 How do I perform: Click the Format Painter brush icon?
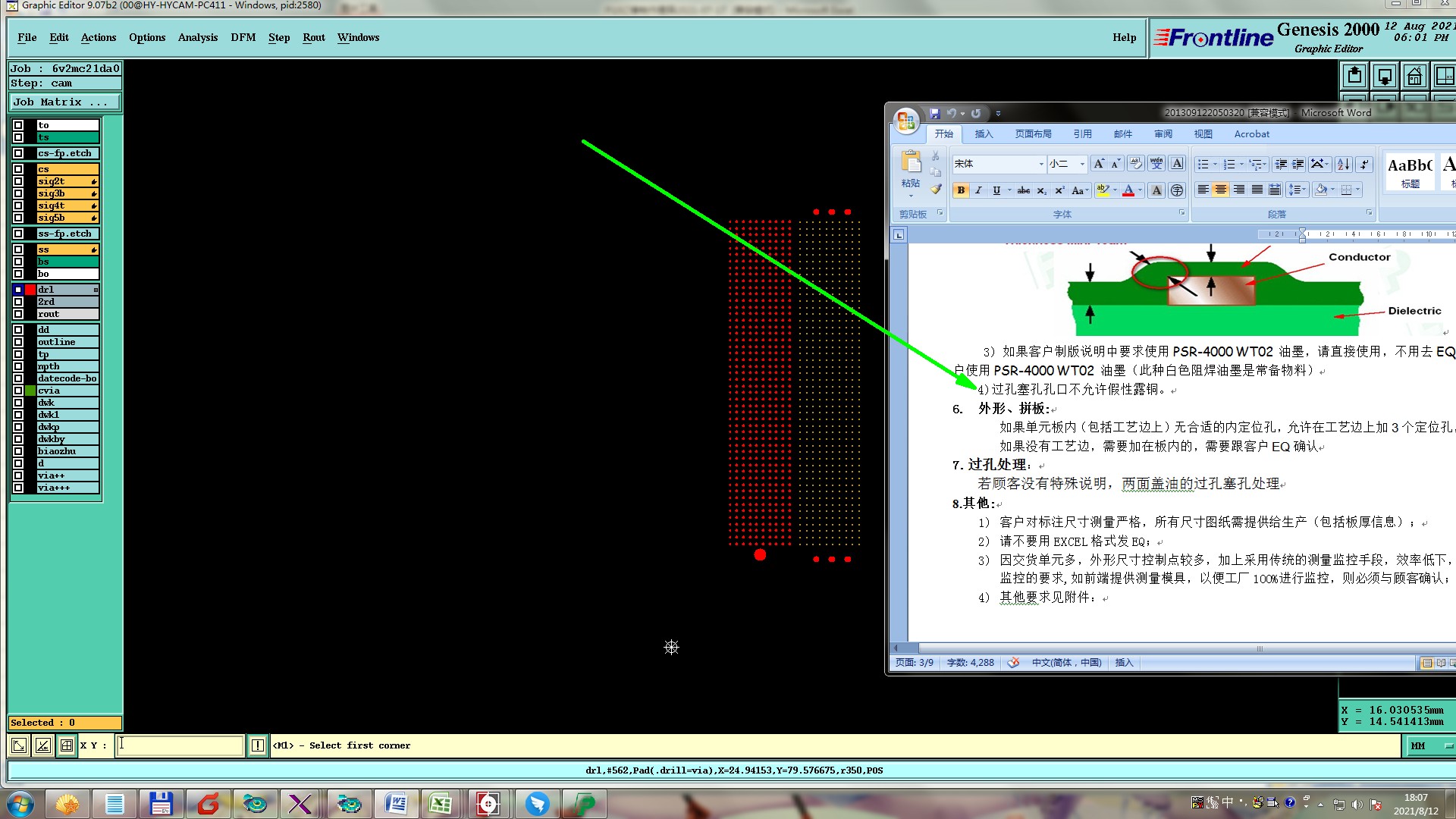(936, 190)
